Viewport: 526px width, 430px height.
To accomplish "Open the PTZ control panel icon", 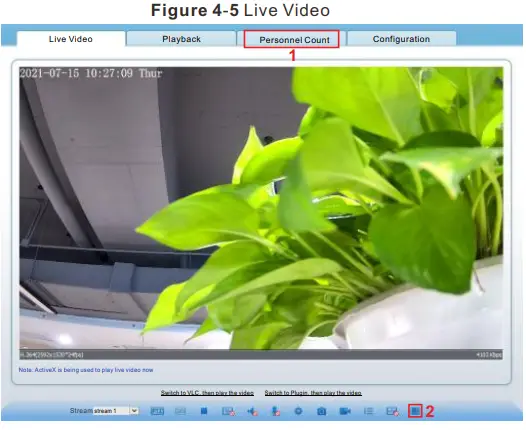I will click(x=157, y=411).
